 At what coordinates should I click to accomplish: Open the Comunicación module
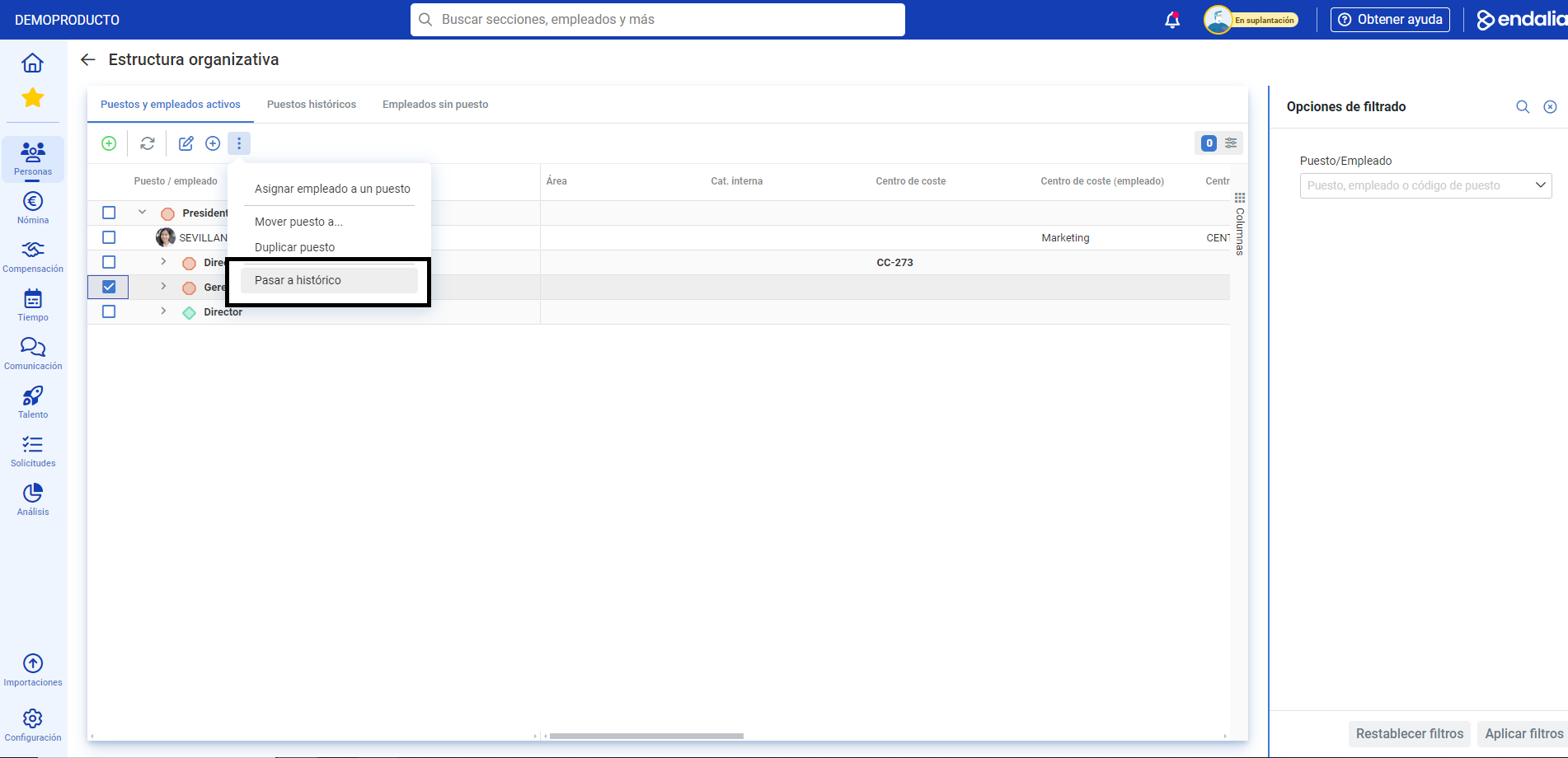click(x=33, y=353)
